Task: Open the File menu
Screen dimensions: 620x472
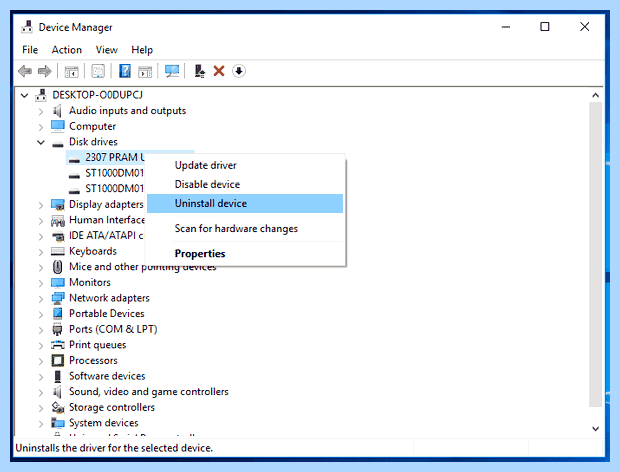Action: tap(30, 50)
